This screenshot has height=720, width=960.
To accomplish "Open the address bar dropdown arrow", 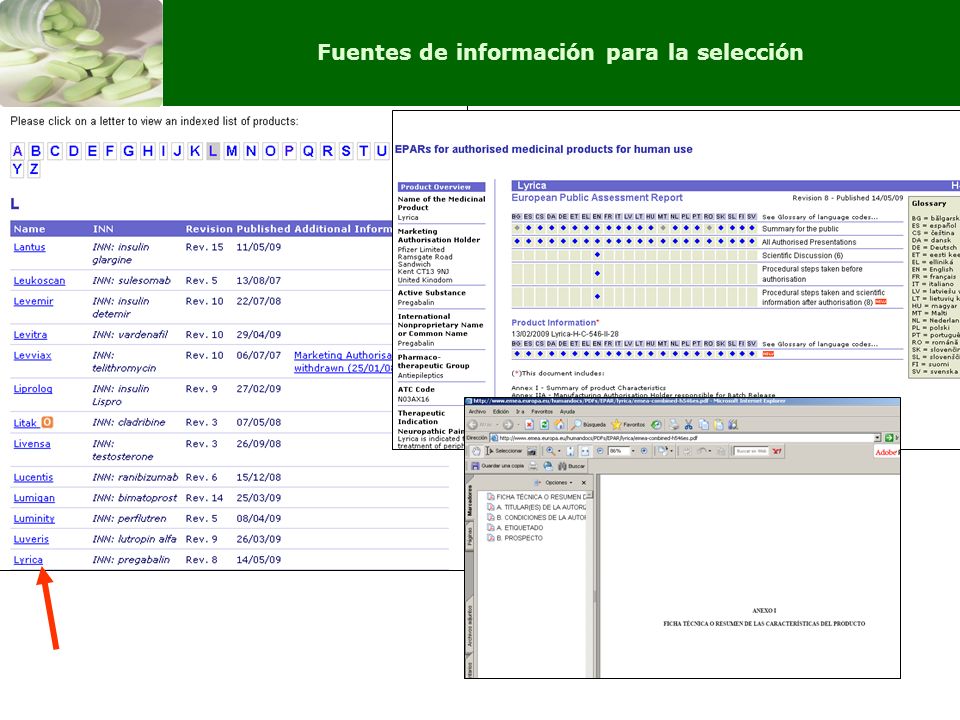I will tap(877, 438).
